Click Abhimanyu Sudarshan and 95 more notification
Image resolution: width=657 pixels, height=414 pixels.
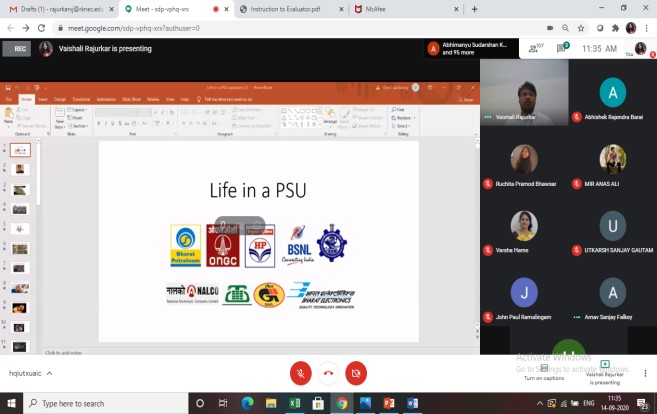(471, 49)
